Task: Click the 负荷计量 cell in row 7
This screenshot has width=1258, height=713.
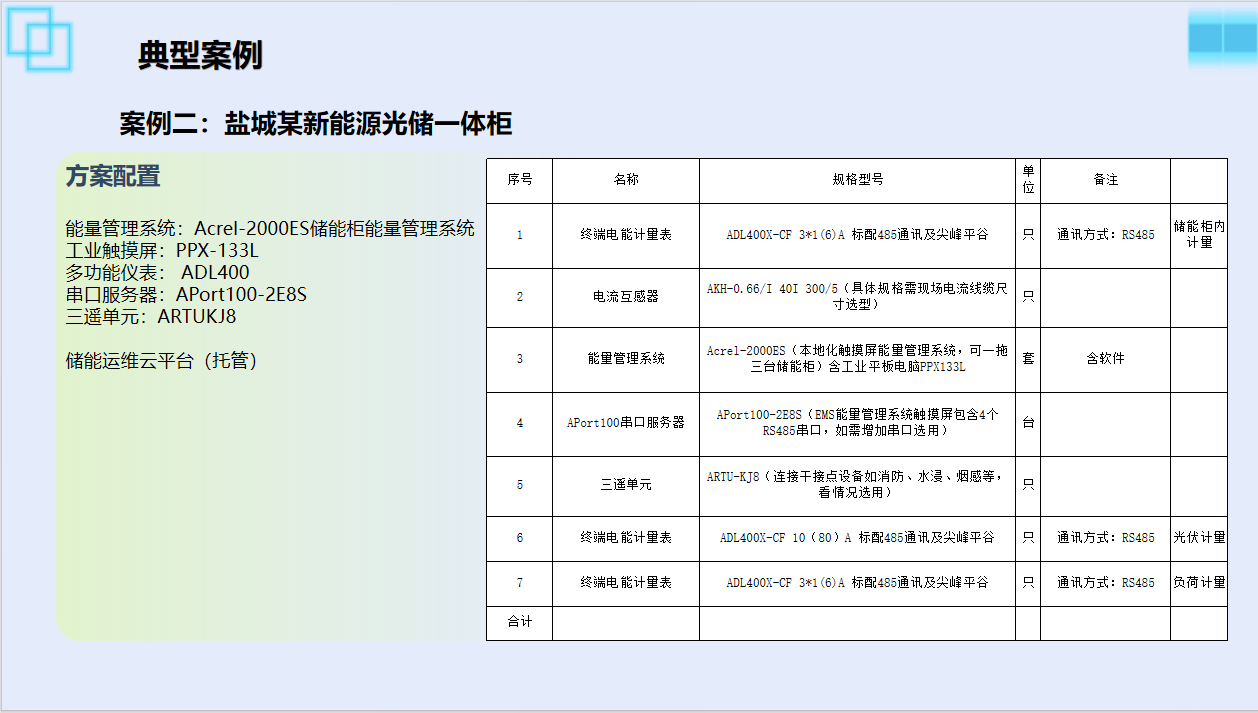Action: pyautogui.click(x=1199, y=583)
